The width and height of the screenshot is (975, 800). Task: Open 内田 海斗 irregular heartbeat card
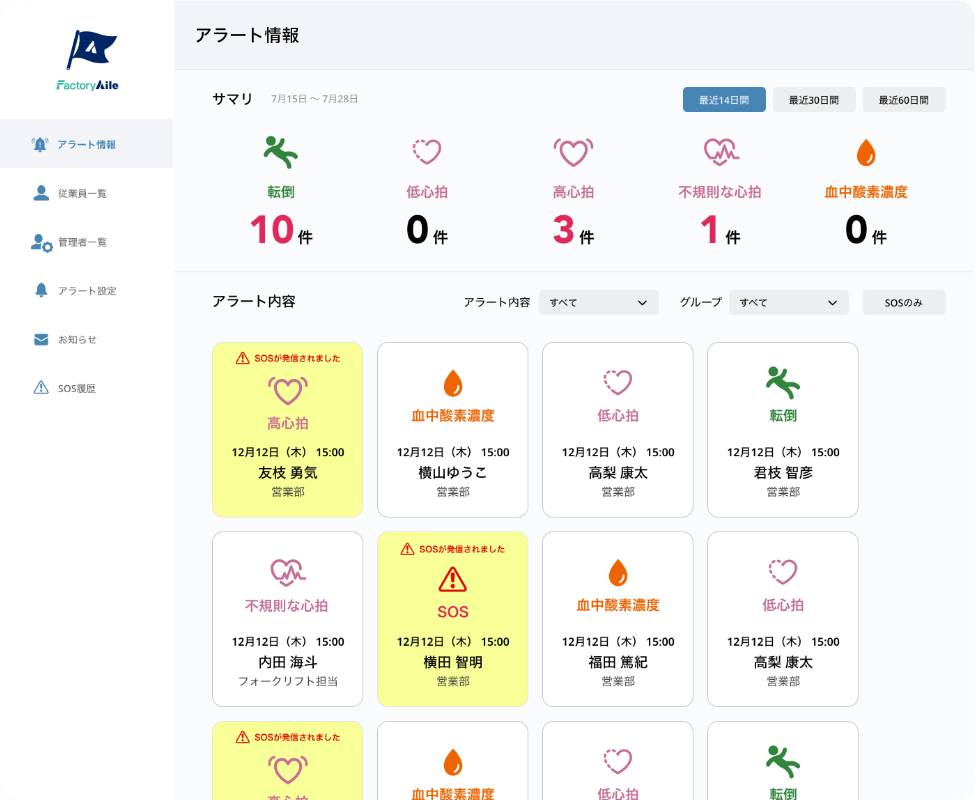click(x=287, y=619)
